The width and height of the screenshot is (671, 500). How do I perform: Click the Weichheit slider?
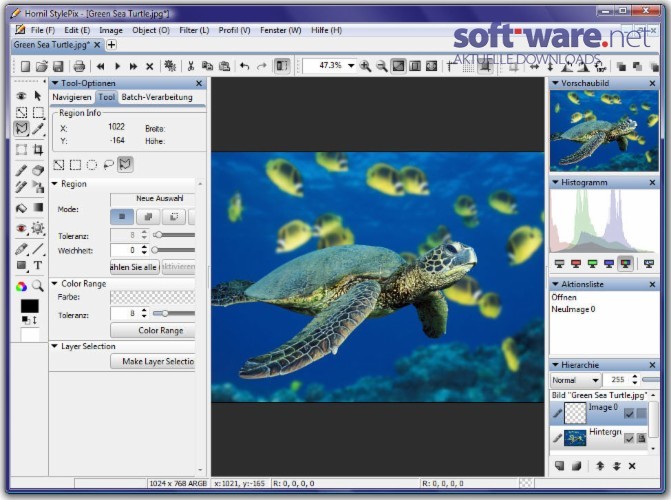point(173,250)
